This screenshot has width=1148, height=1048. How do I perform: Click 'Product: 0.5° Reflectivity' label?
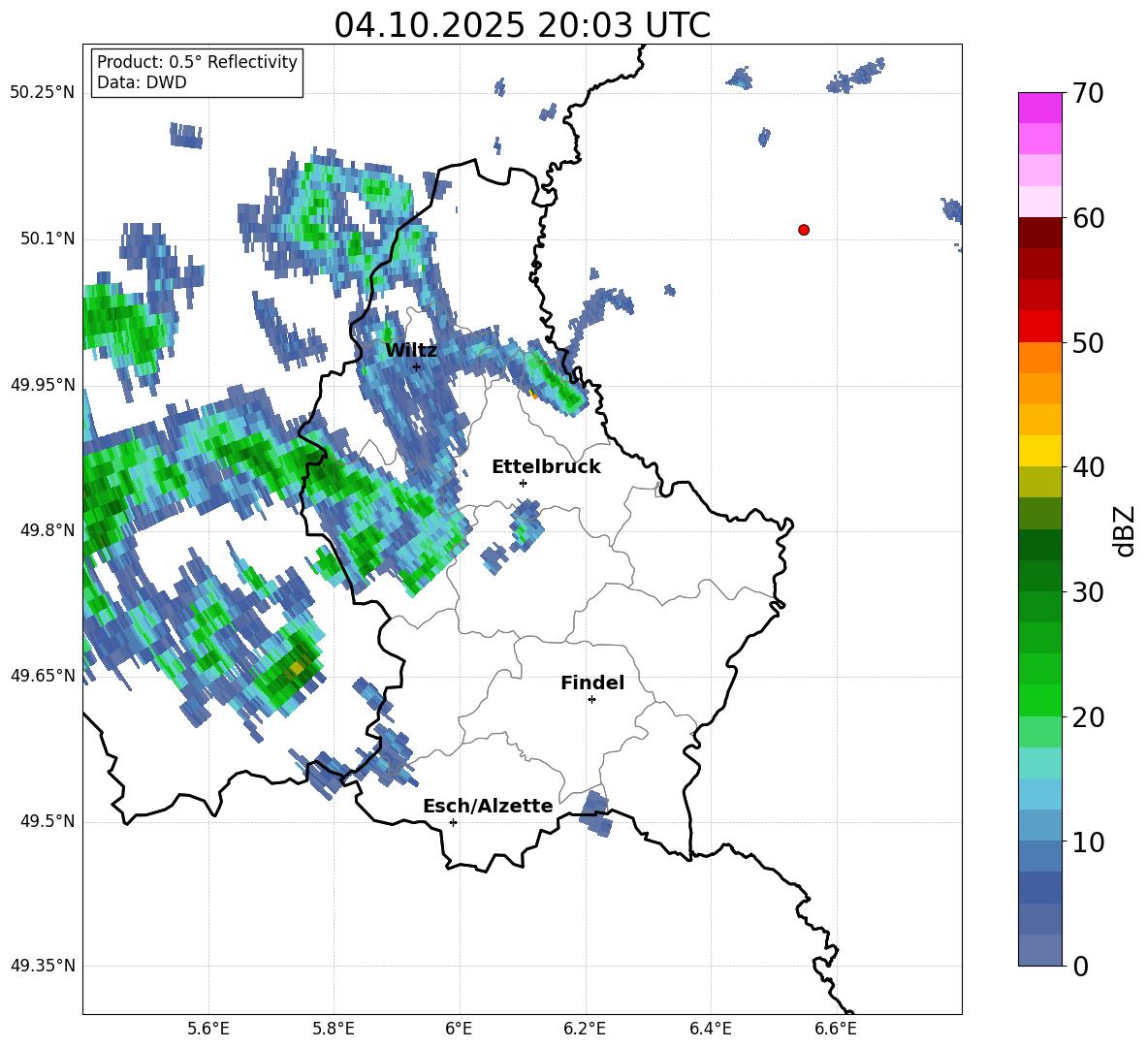[x=197, y=61]
